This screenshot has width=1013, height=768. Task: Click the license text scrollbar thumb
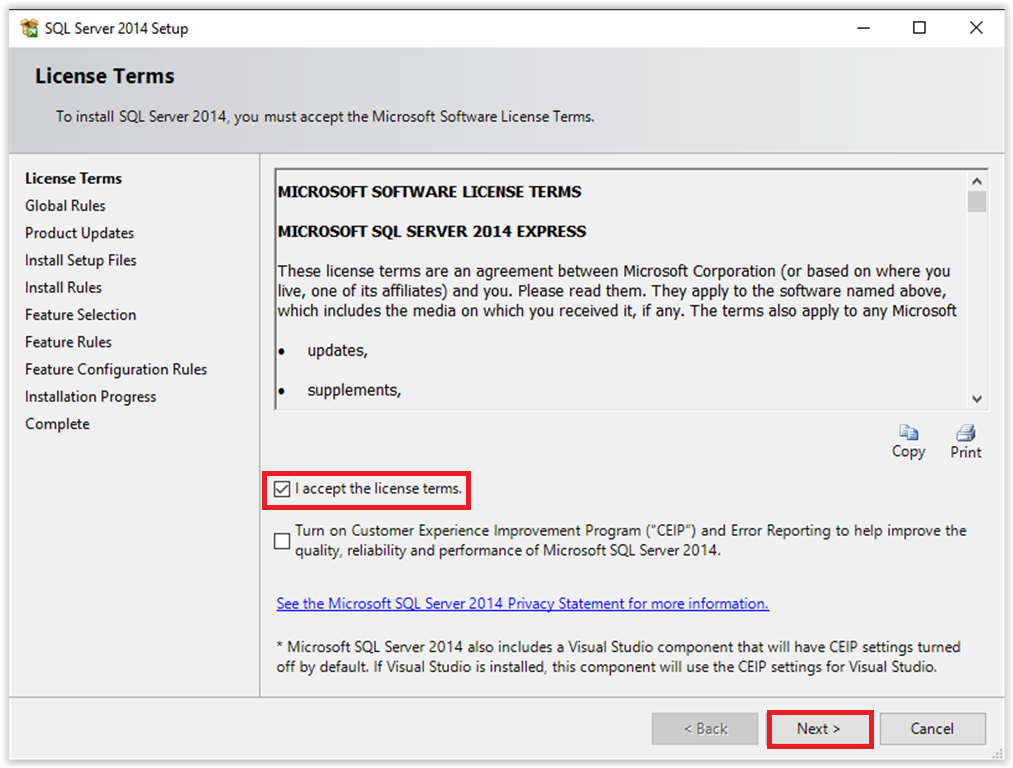(x=977, y=202)
